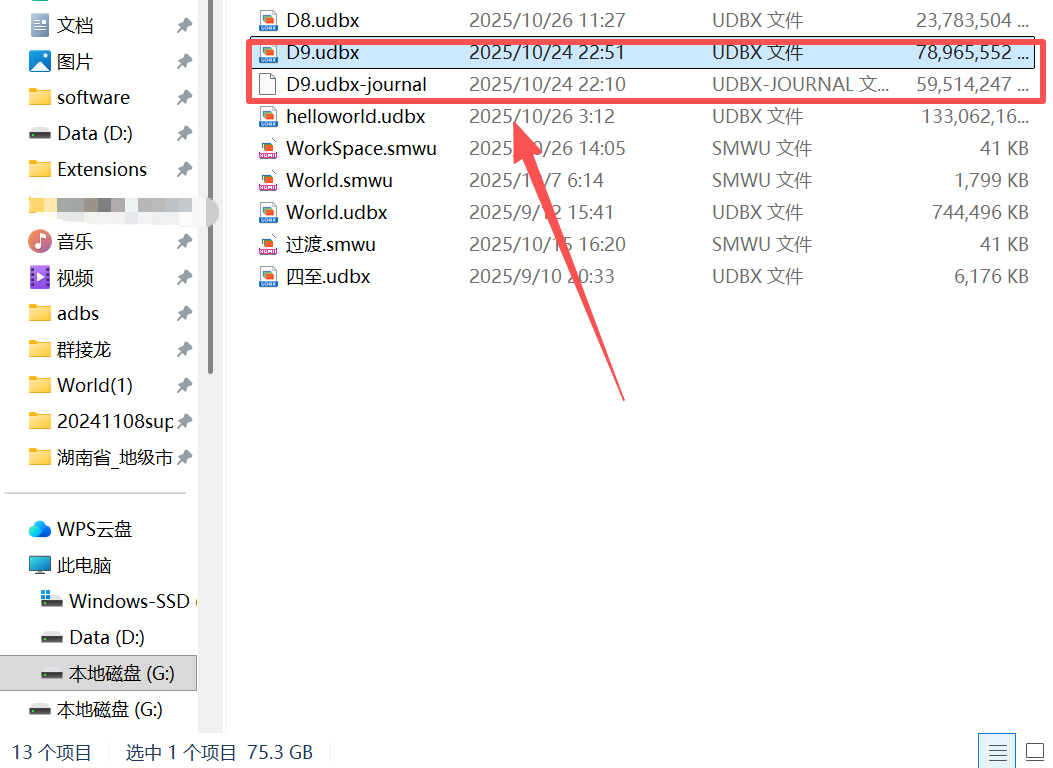Select Windows-SSD drive in sidebar
Viewport: 1053px width, 768px height.
(x=128, y=601)
